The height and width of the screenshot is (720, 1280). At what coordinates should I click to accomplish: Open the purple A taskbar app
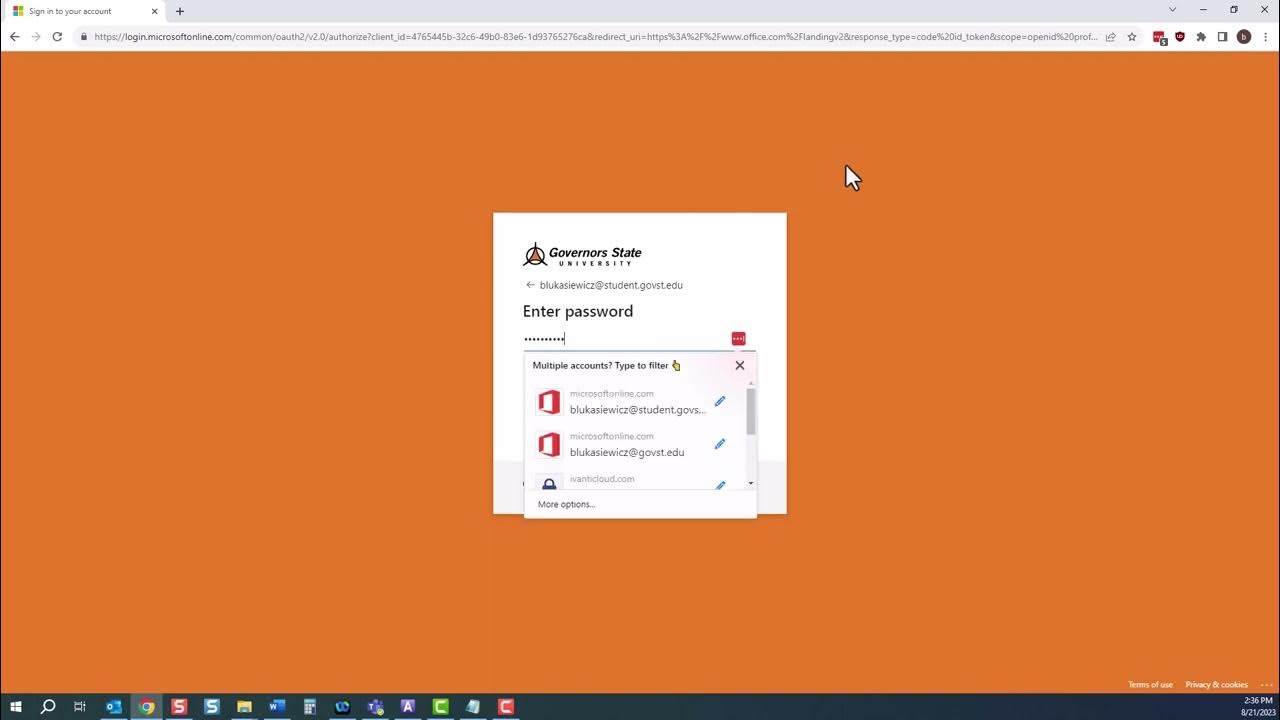point(407,707)
